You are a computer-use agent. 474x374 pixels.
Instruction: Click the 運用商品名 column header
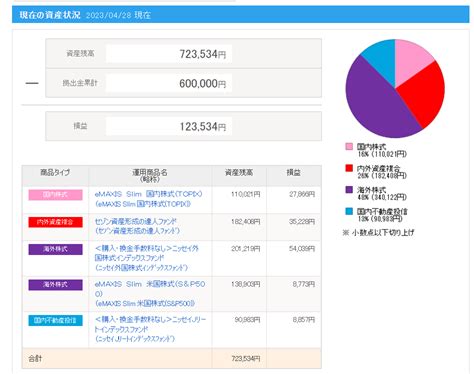click(x=150, y=175)
